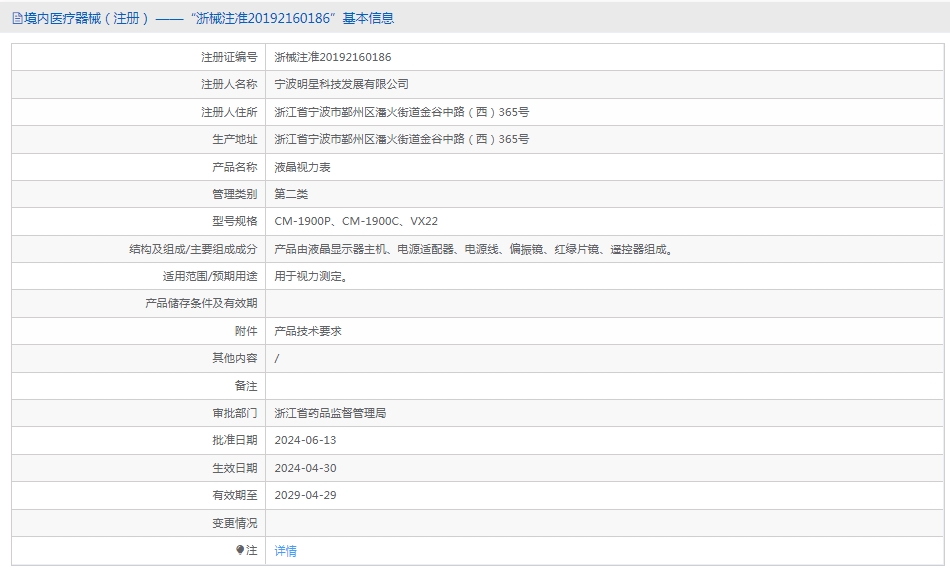This screenshot has width=950, height=572.
Task: Click the registrant name 宁波明星科技发展有限公司
Action: point(341,84)
